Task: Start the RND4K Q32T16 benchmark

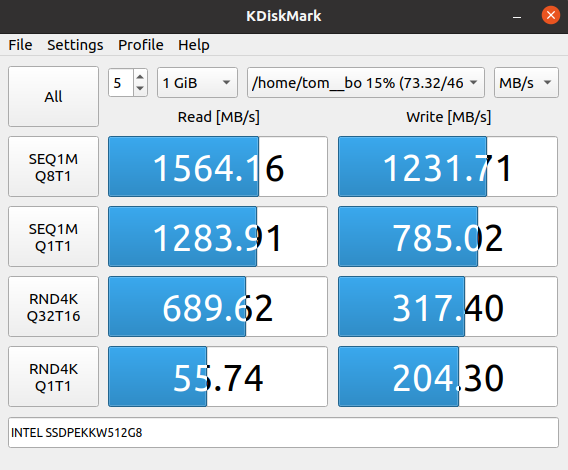Action: (54, 307)
